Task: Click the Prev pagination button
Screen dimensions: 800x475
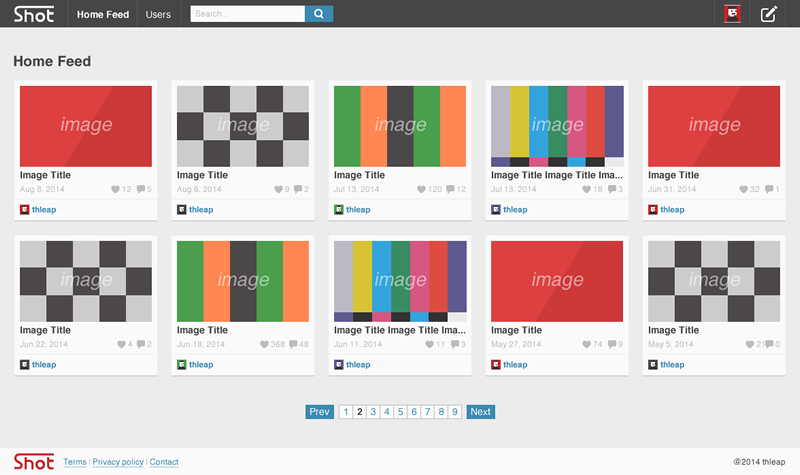Action: [x=319, y=412]
